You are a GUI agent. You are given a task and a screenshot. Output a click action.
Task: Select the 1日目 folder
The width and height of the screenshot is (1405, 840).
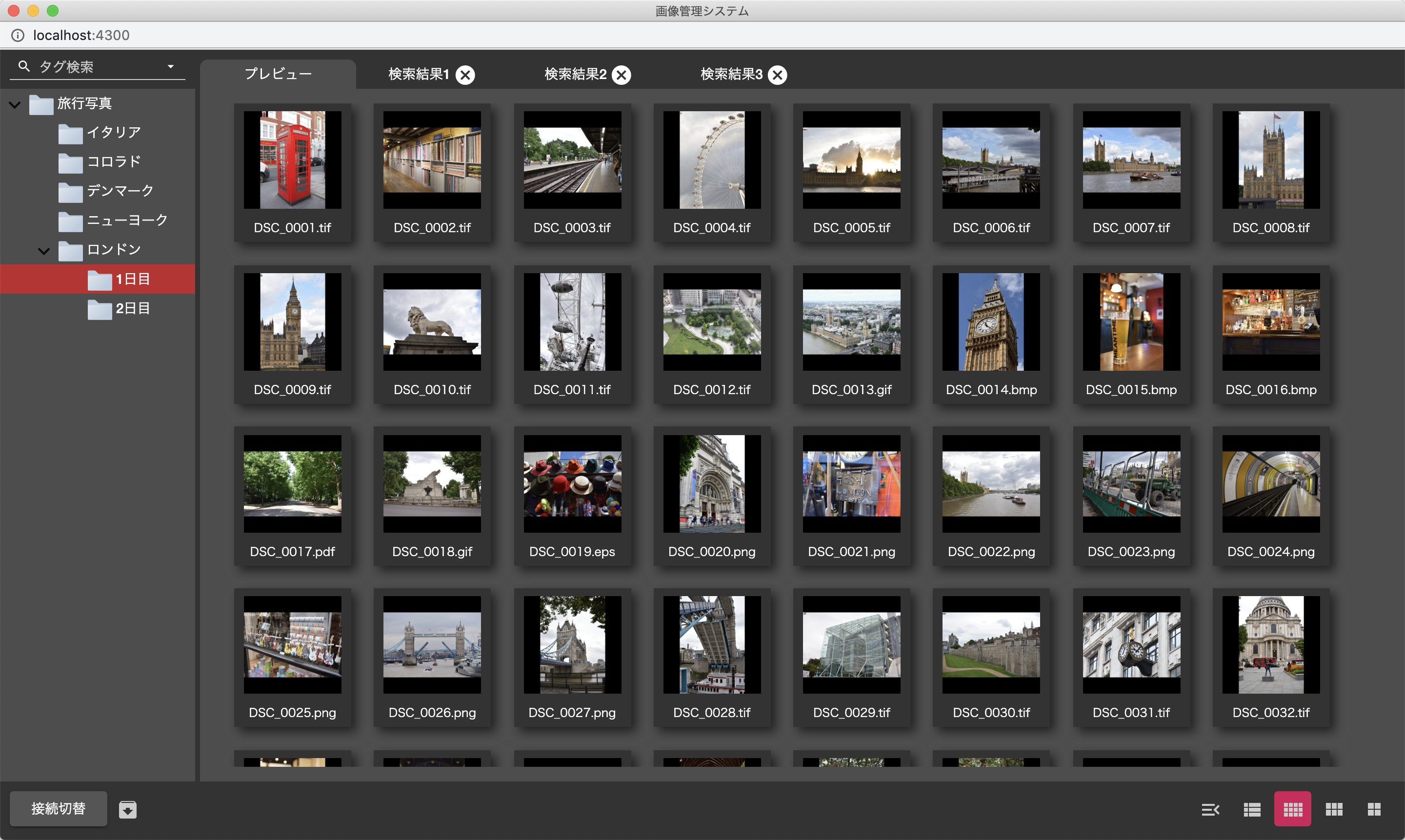coord(98,279)
